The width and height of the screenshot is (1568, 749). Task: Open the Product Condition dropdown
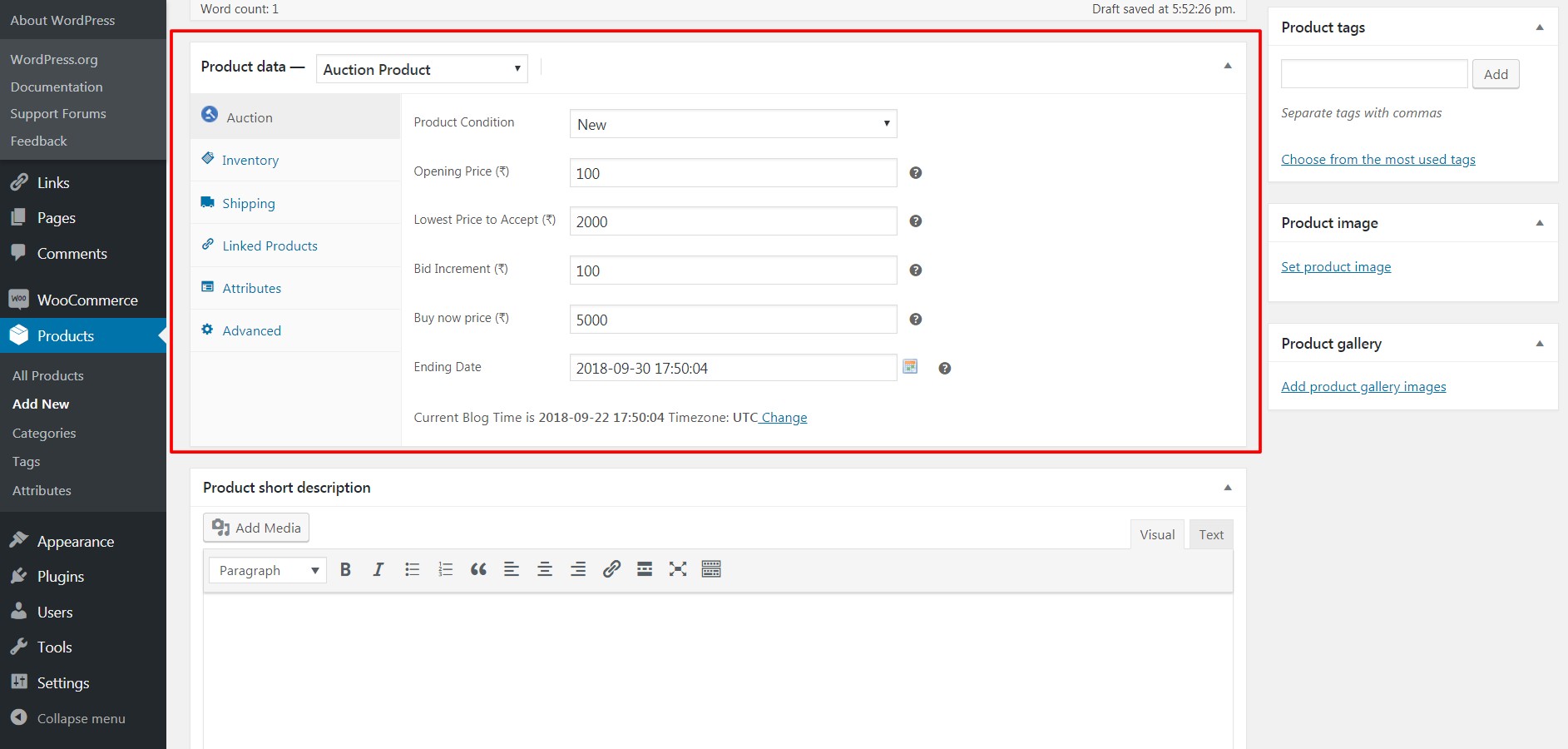(733, 124)
